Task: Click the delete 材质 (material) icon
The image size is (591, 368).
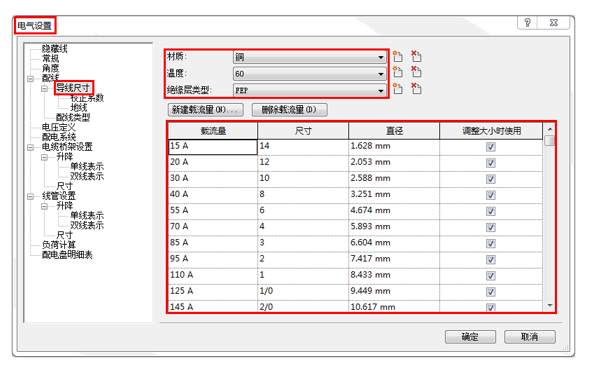Action: tap(416, 57)
